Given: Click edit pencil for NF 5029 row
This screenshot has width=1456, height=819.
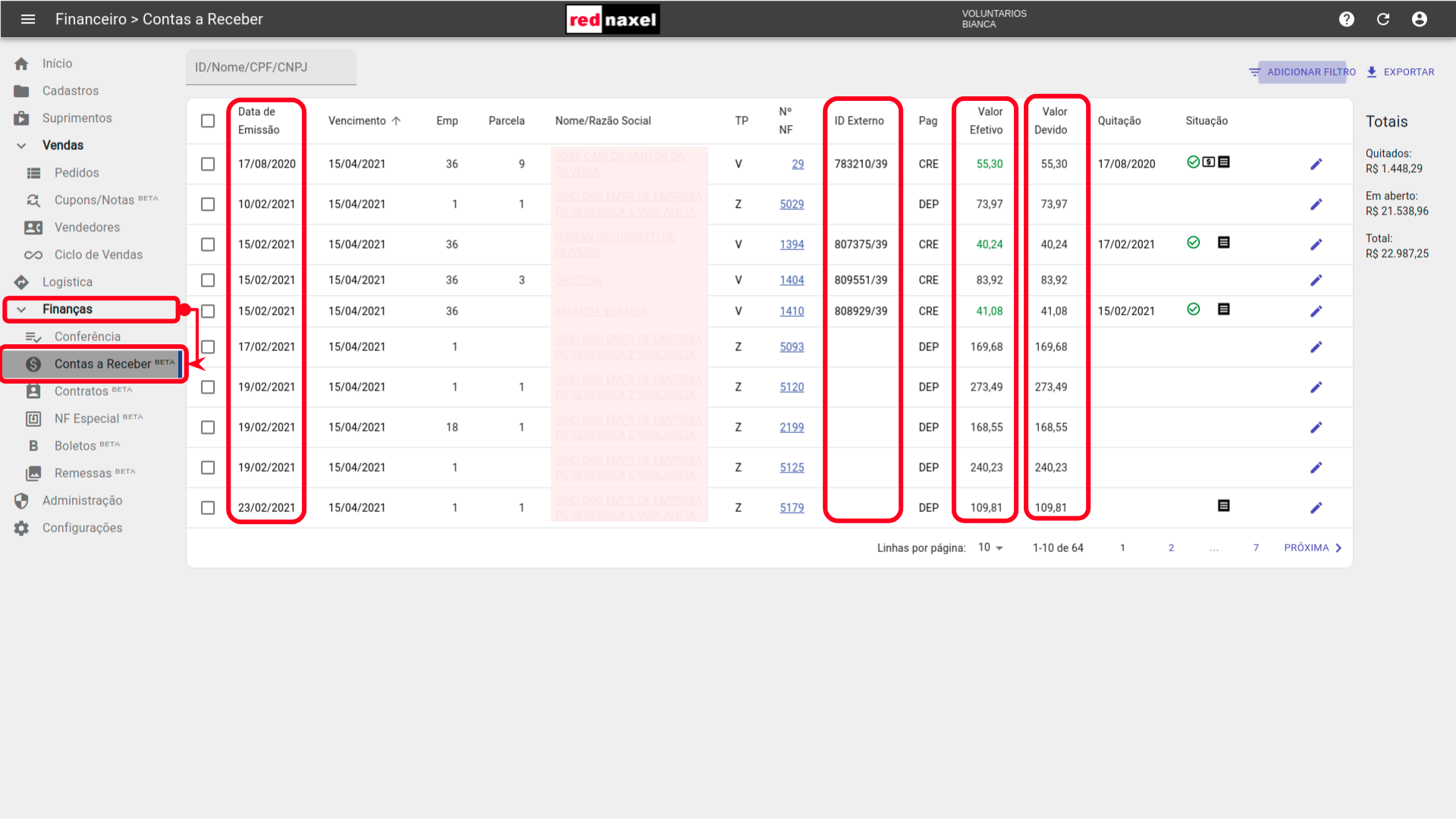Looking at the screenshot, I should point(1316,204).
